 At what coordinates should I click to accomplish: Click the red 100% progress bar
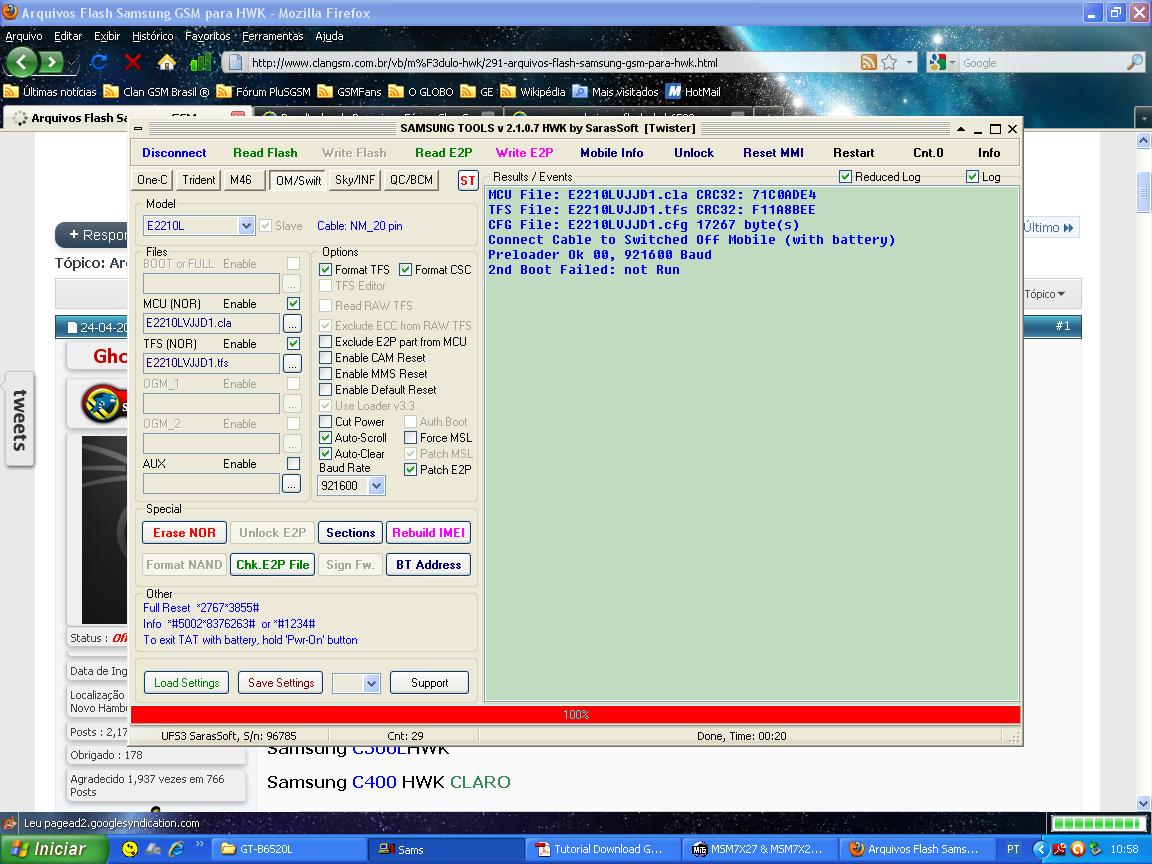pyautogui.click(x=575, y=714)
